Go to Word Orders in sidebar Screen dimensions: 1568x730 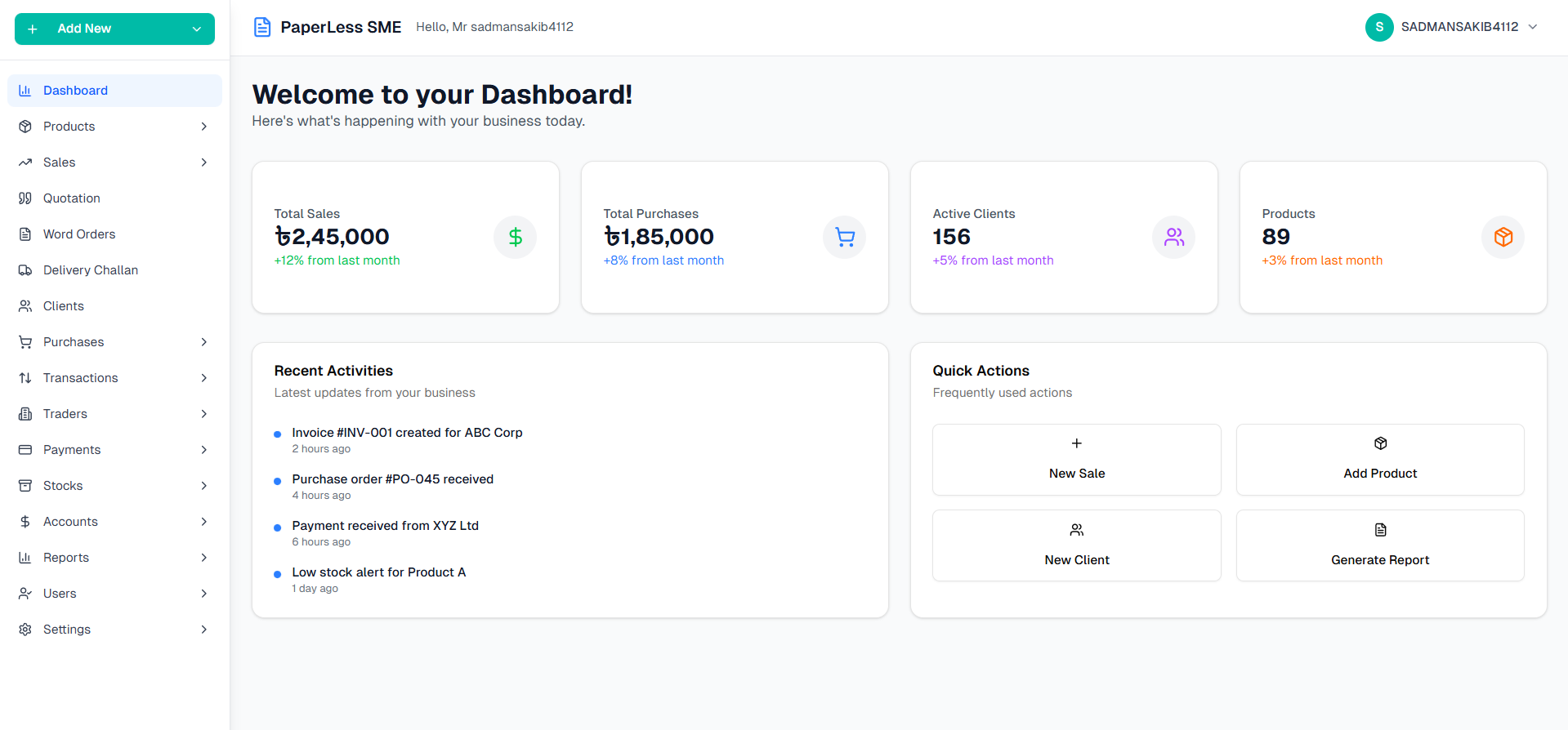tap(78, 234)
